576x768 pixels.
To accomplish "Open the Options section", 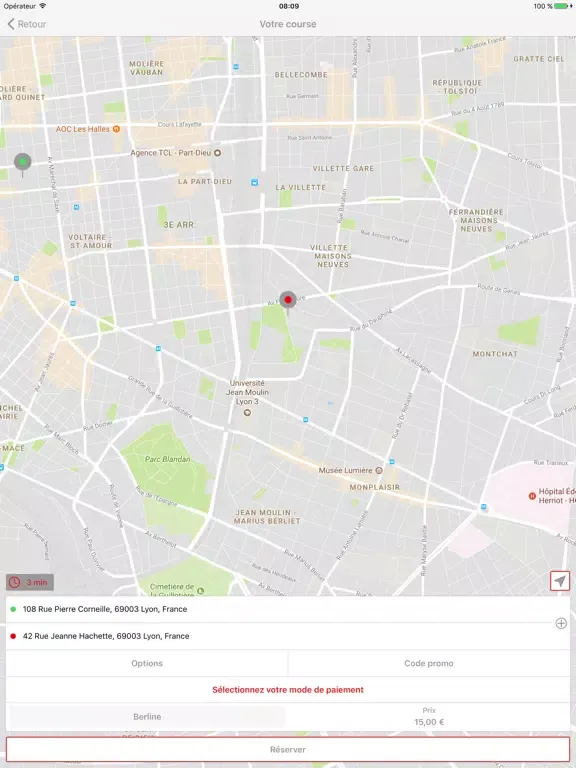I will [147, 663].
